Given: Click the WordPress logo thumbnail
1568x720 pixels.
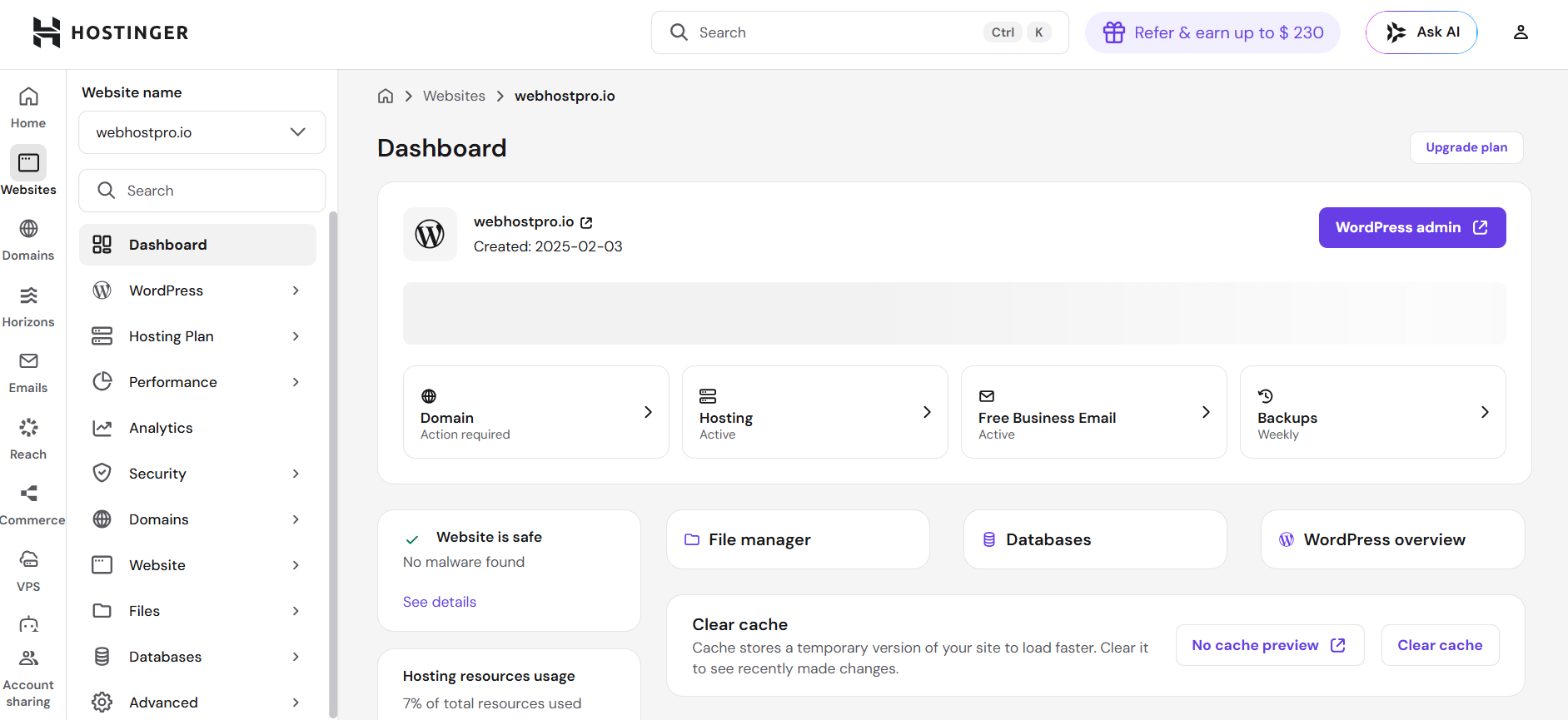Looking at the screenshot, I should point(430,234).
